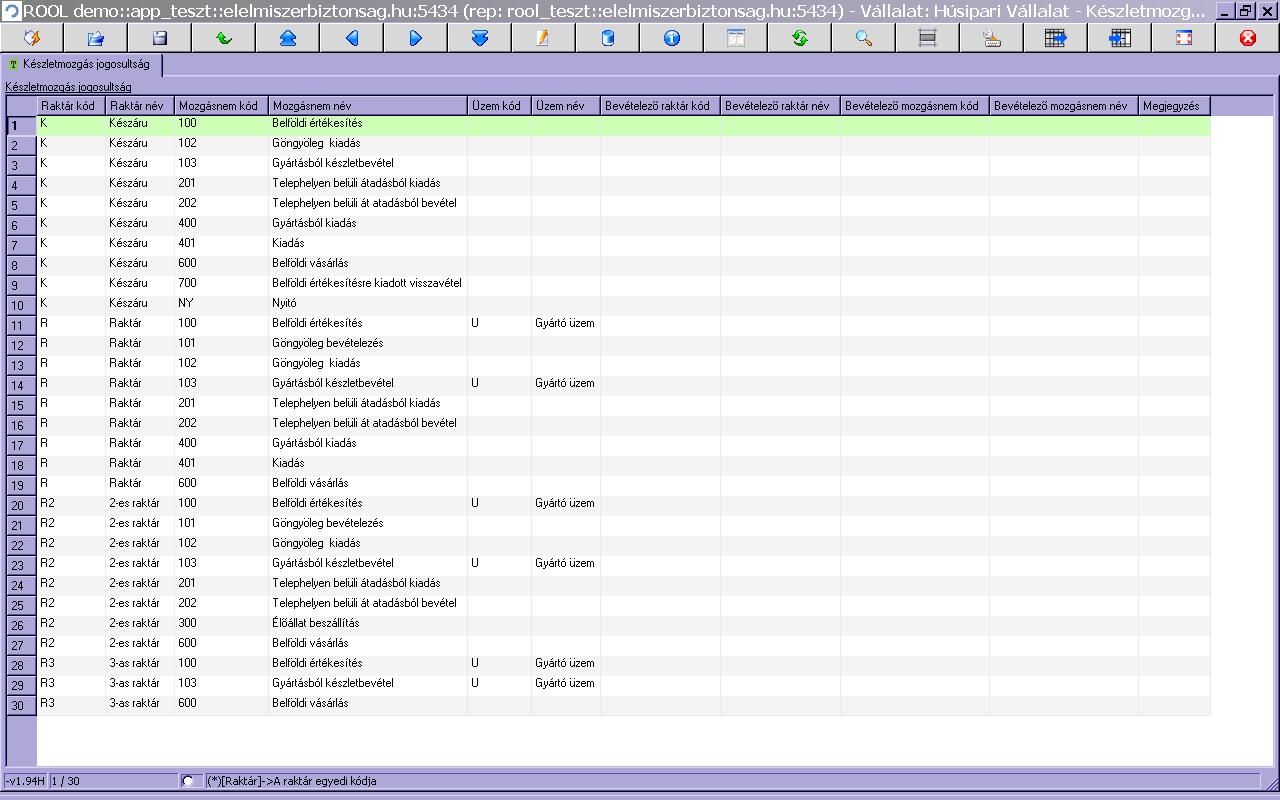
Task: Click the two-pane layout toolbar icon
Action: (736, 38)
